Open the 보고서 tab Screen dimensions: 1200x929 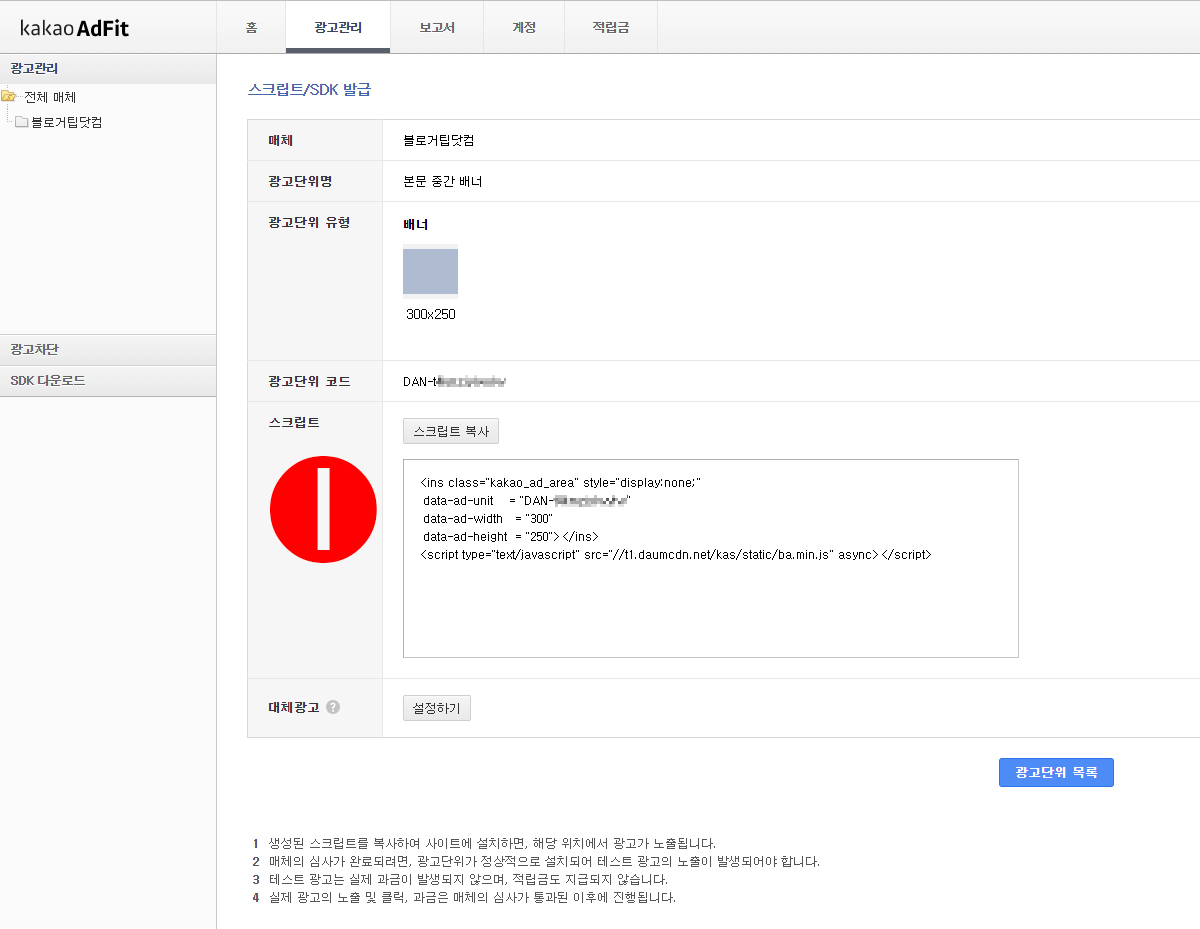(x=437, y=27)
